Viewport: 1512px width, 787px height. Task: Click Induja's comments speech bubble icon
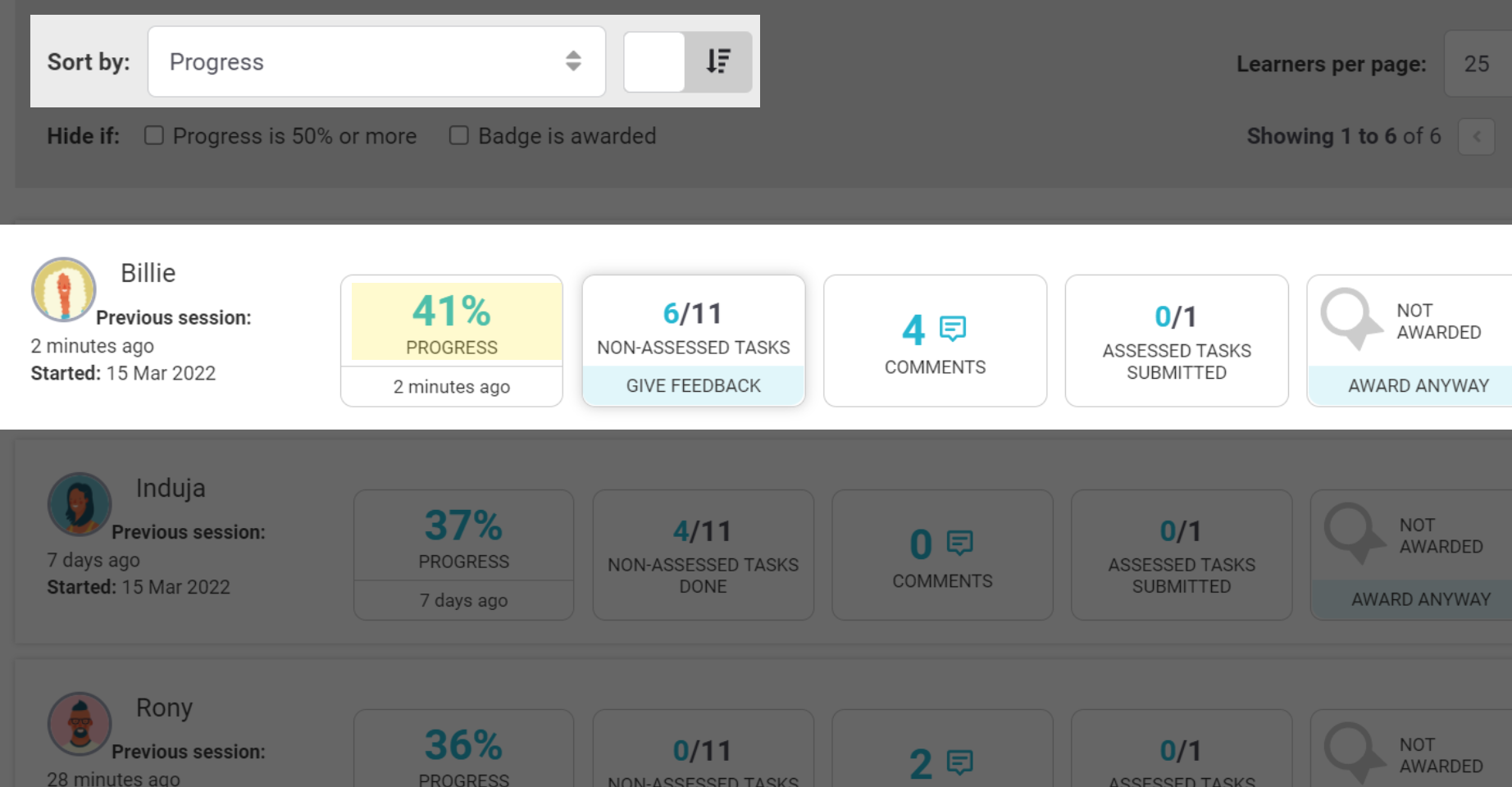[x=959, y=543]
